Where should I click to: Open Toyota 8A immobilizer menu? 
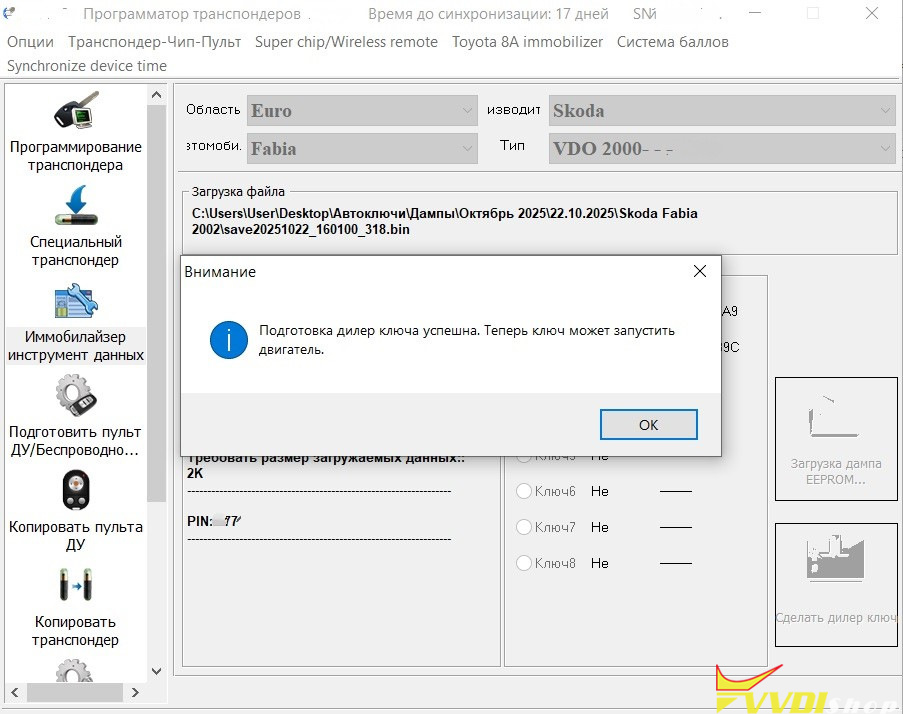(527, 42)
